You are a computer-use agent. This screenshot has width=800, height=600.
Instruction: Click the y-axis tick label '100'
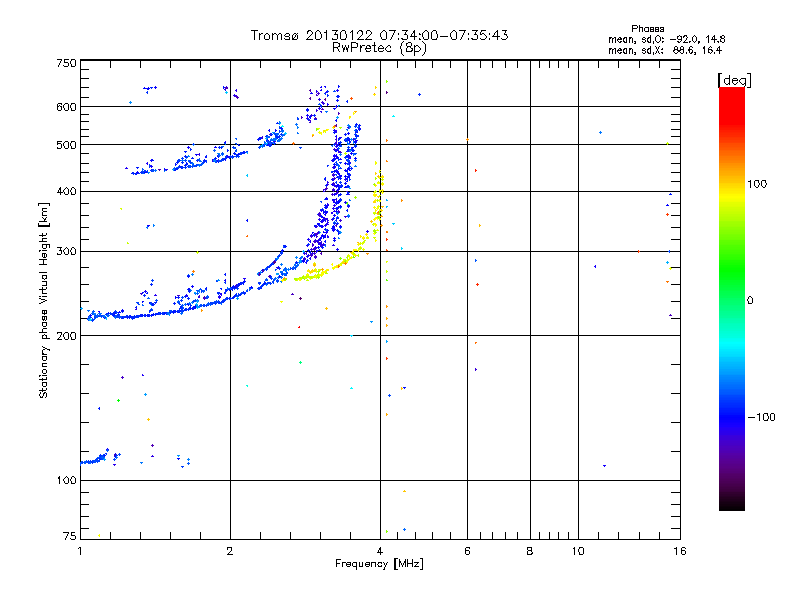pos(66,480)
